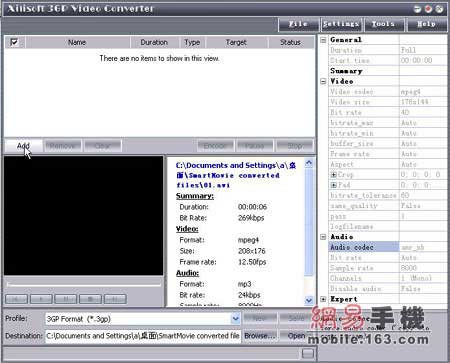450x363 pixels.
Task: Select the bitrate_min property row
Action: [388, 133]
